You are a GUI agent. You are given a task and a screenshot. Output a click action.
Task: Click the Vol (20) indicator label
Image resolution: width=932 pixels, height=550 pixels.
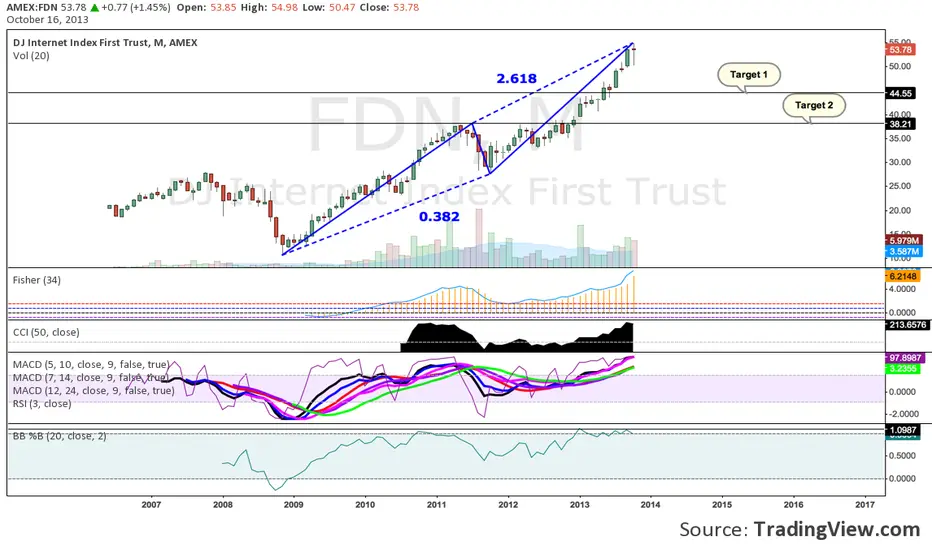click(x=32, y=56)
